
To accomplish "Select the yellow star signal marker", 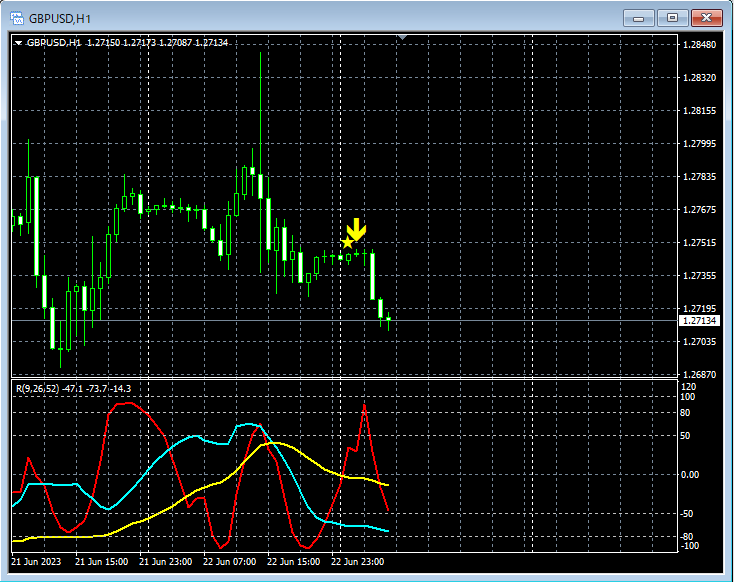I will (x=347, y=243).
